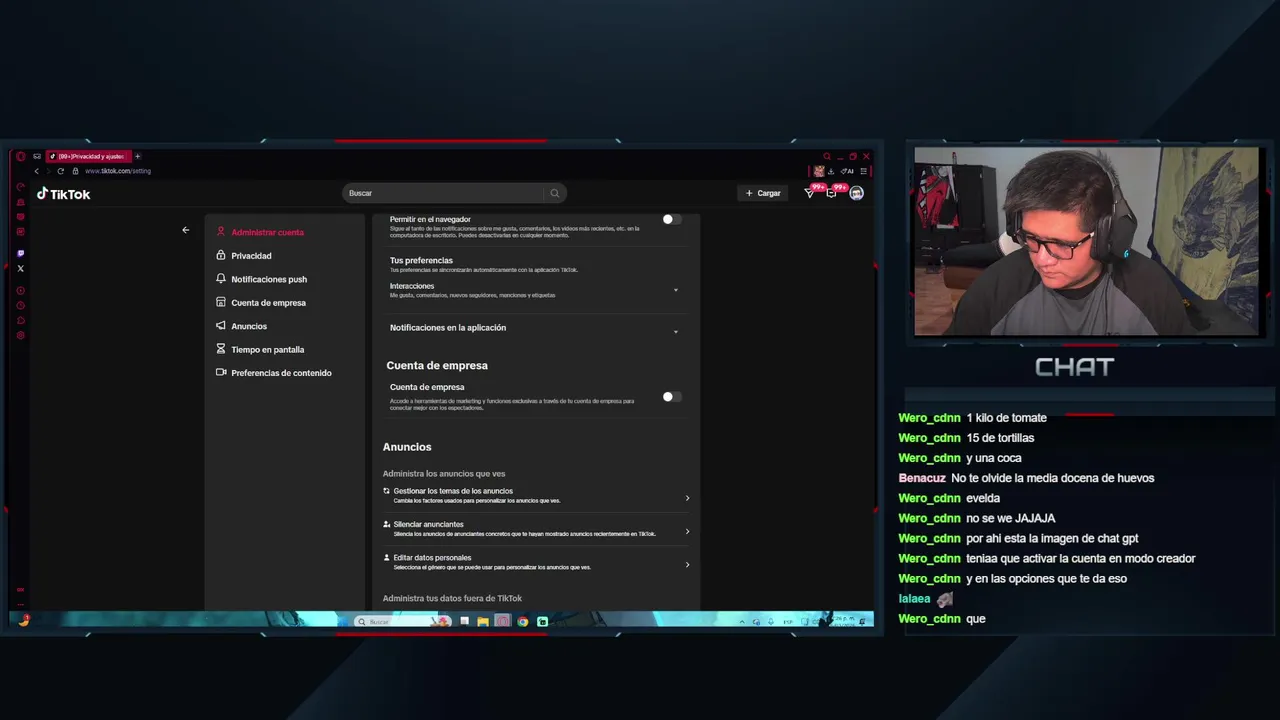Open the workspaces icon next to the tab

coord(37,156)
